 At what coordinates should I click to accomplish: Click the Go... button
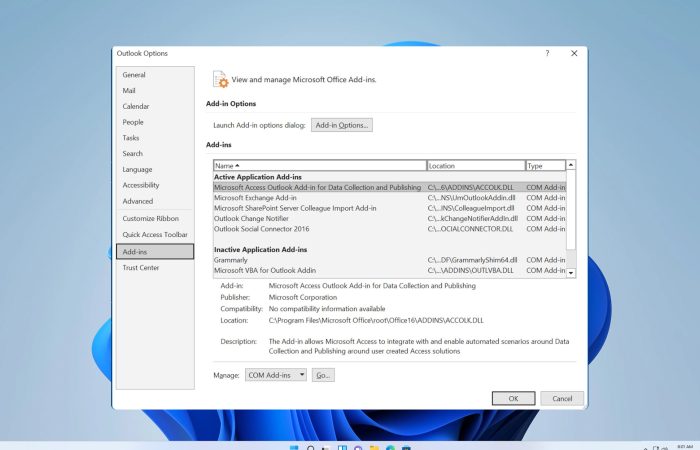pos(323,375)
